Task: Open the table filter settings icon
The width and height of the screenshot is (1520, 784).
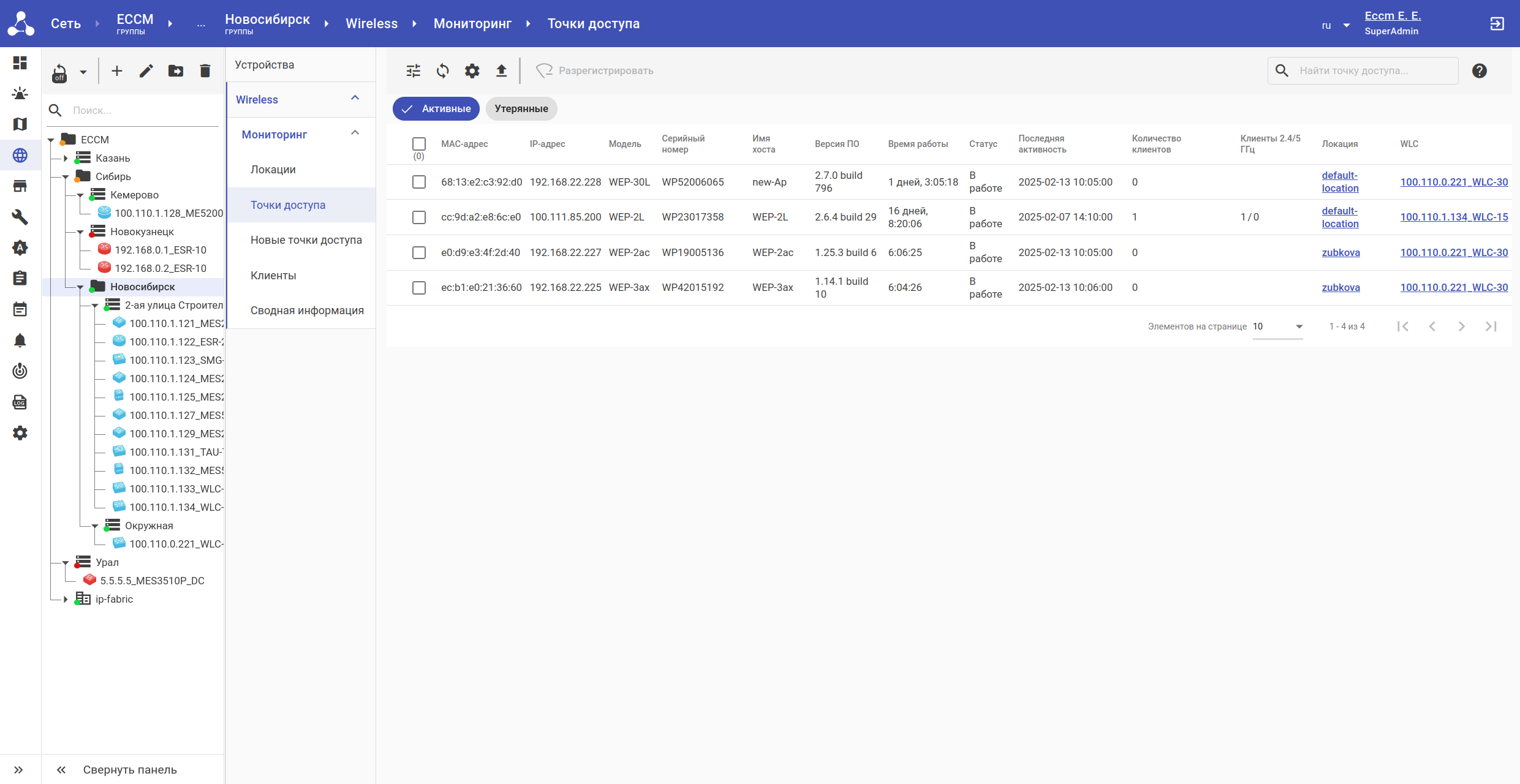Action: pyautogui.click(x=414, y=71)
